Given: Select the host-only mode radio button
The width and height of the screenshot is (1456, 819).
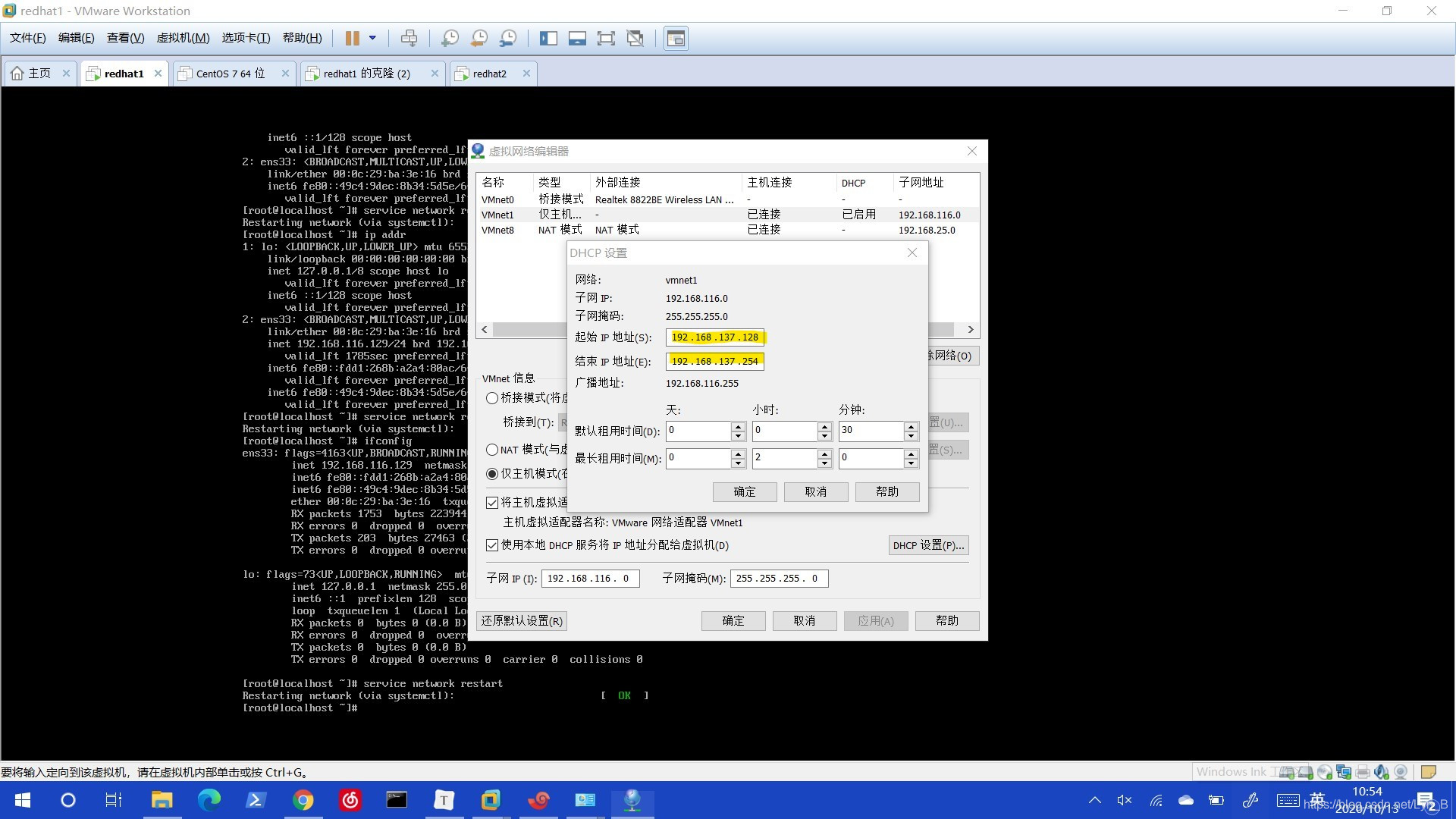Looking at the screenshot, I should point(492,474).
